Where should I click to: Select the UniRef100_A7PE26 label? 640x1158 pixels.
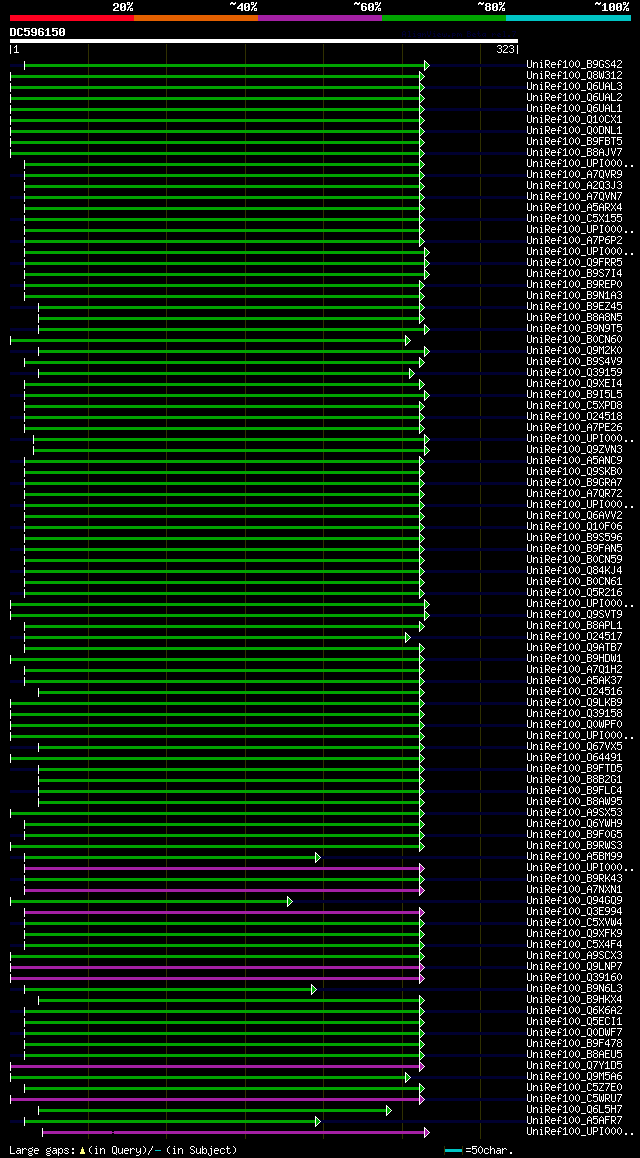(x=574, y=428)
